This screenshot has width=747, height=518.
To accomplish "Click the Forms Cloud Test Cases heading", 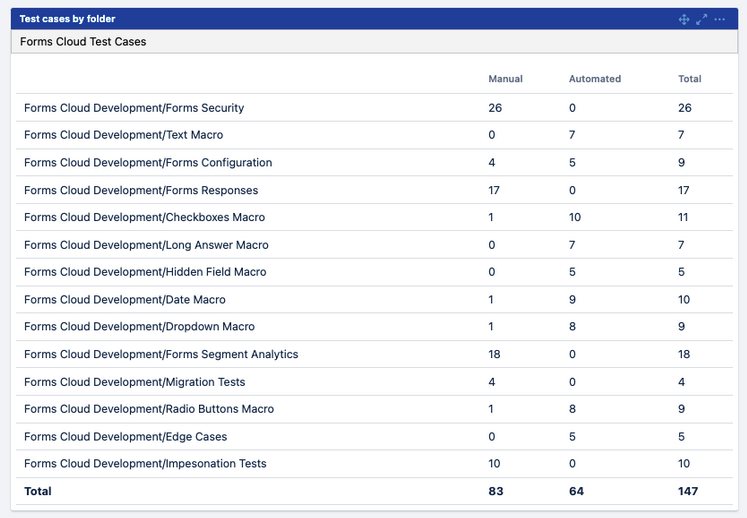I will coord(83,42).
